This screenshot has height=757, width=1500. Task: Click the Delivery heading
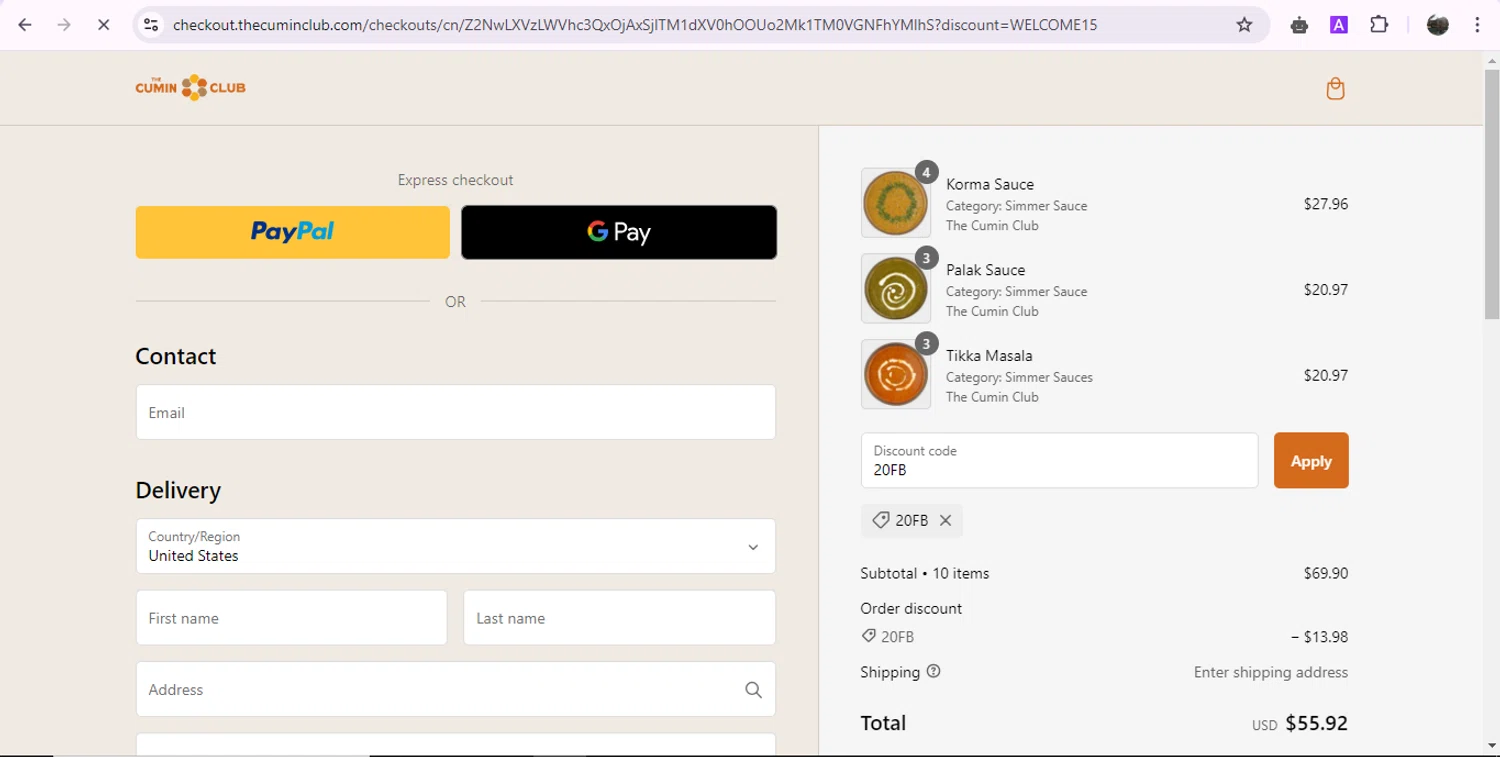pos(178,490)
